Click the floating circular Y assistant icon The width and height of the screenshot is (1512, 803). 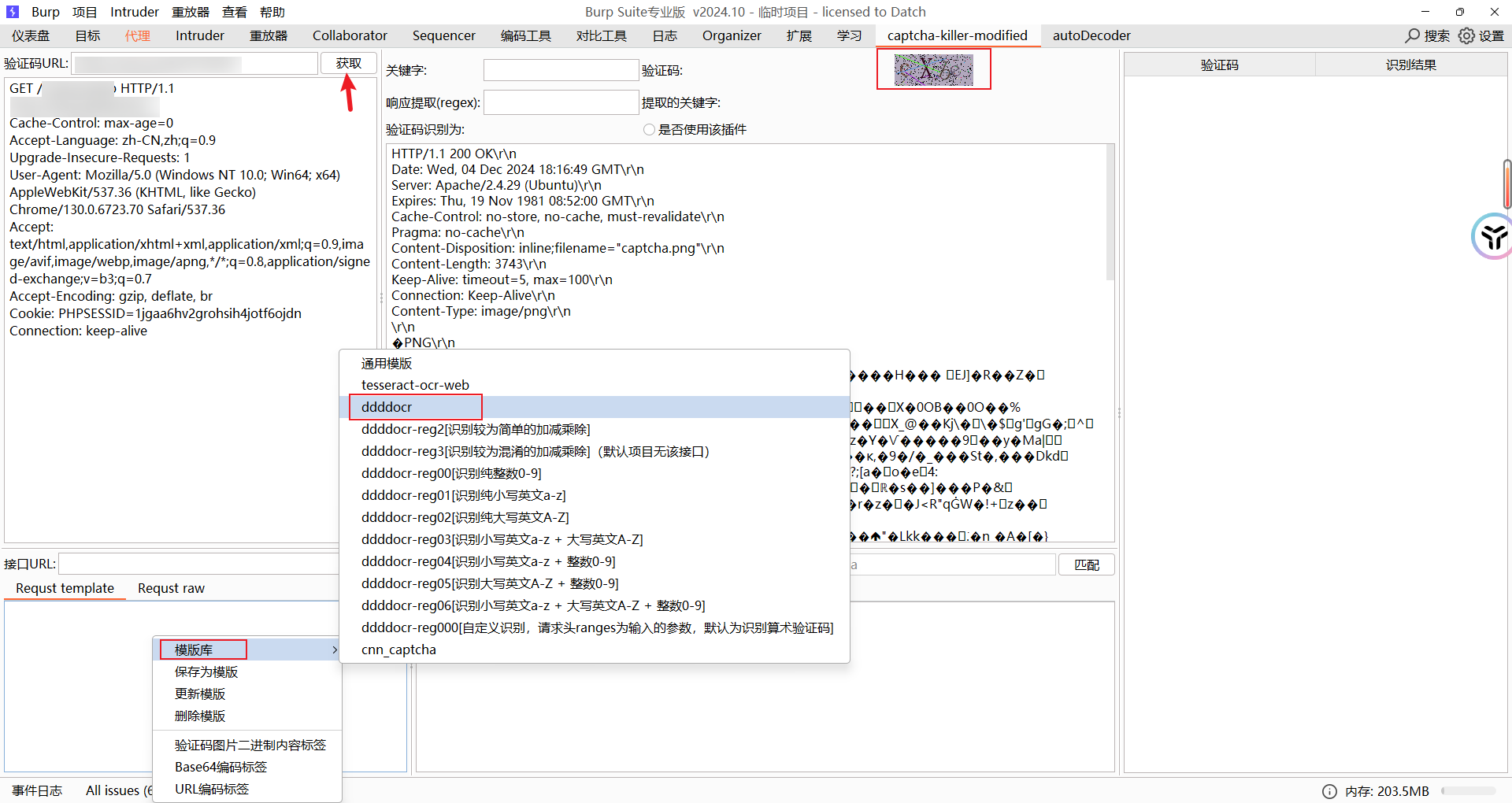click(x=1492, y=235)
